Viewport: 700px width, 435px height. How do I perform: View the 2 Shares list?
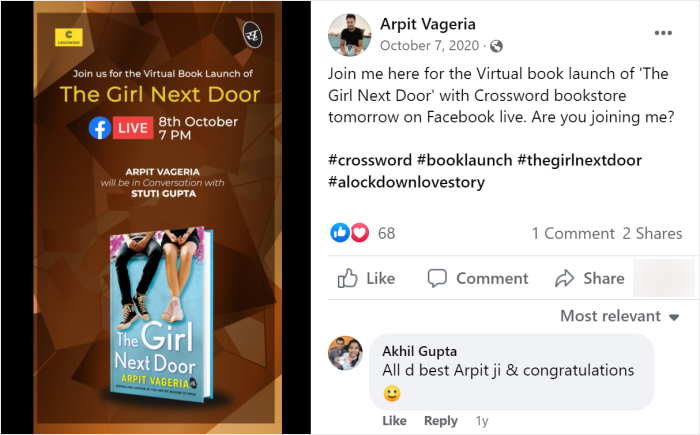pos(652,234)
